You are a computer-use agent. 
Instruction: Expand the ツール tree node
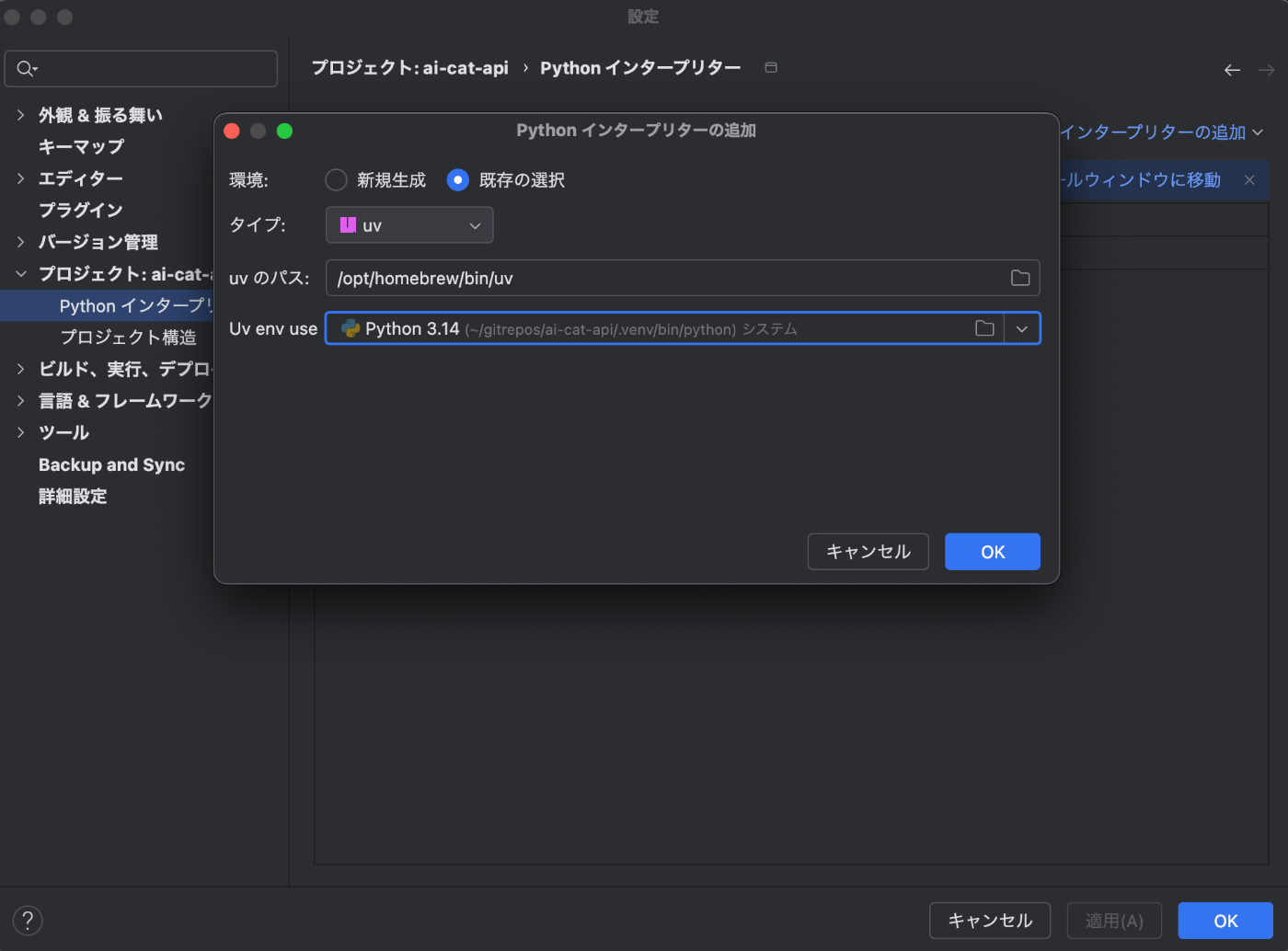[x=20, y=432]
